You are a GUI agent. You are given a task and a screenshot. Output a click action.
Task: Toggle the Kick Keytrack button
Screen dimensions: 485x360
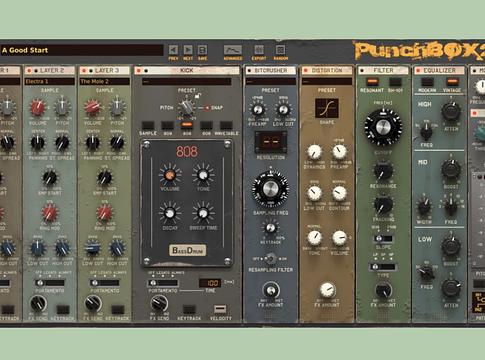point(189,309)
